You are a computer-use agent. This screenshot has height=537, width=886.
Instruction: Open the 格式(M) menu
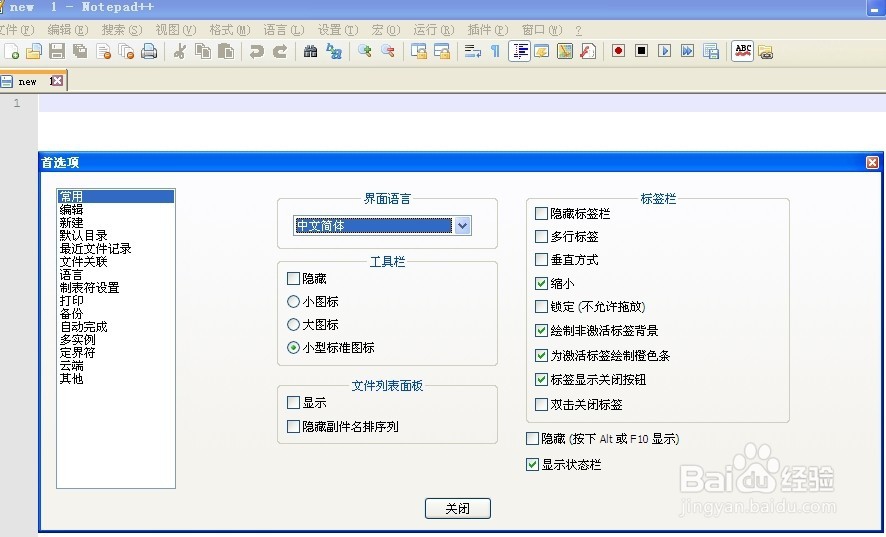pyautogui.click(x=229, y=29)
